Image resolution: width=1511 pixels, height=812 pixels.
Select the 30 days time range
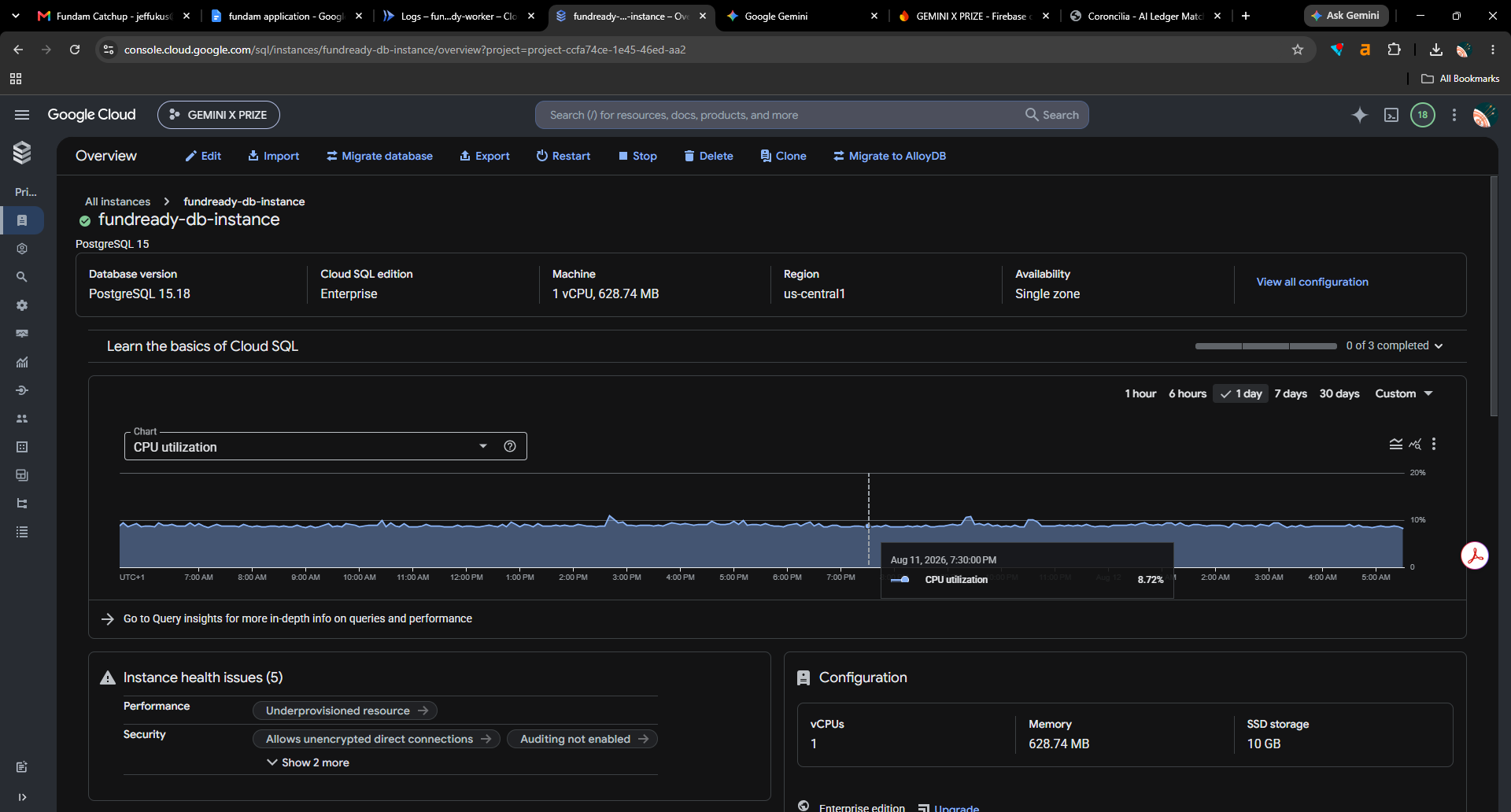[x=1339, y=393]
